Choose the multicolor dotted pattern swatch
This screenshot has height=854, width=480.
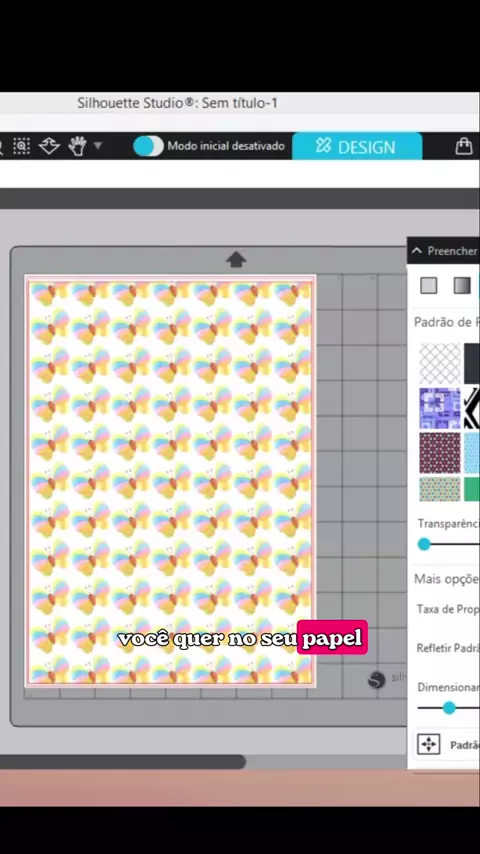(440, 489)
